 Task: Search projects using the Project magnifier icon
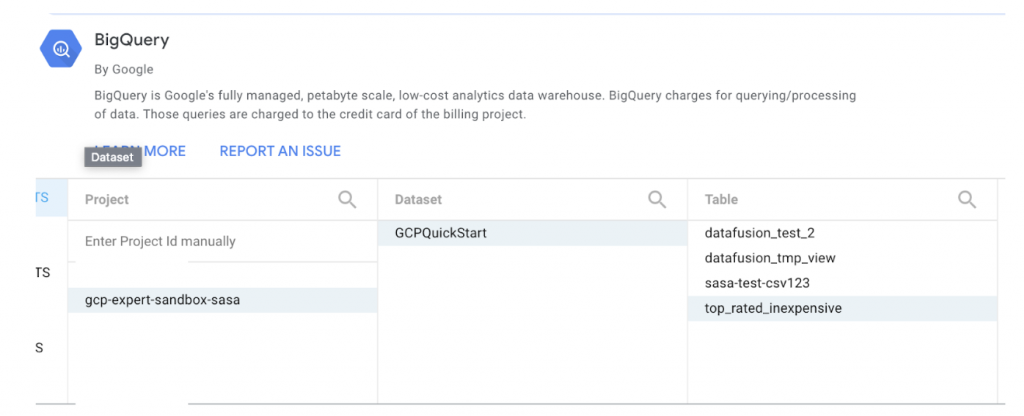coord(347,200)
